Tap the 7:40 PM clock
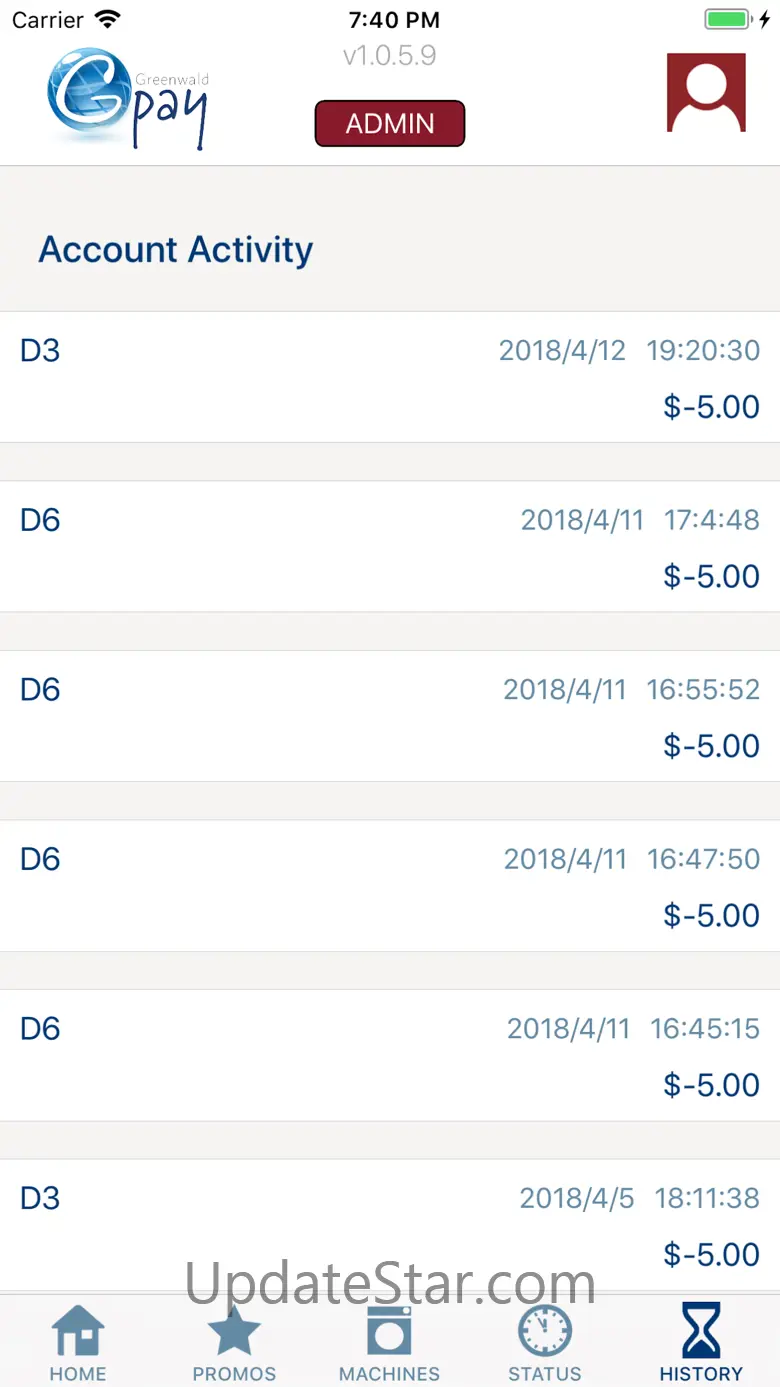The height and width of the screenshot is (1387, 780). [391, 20]
